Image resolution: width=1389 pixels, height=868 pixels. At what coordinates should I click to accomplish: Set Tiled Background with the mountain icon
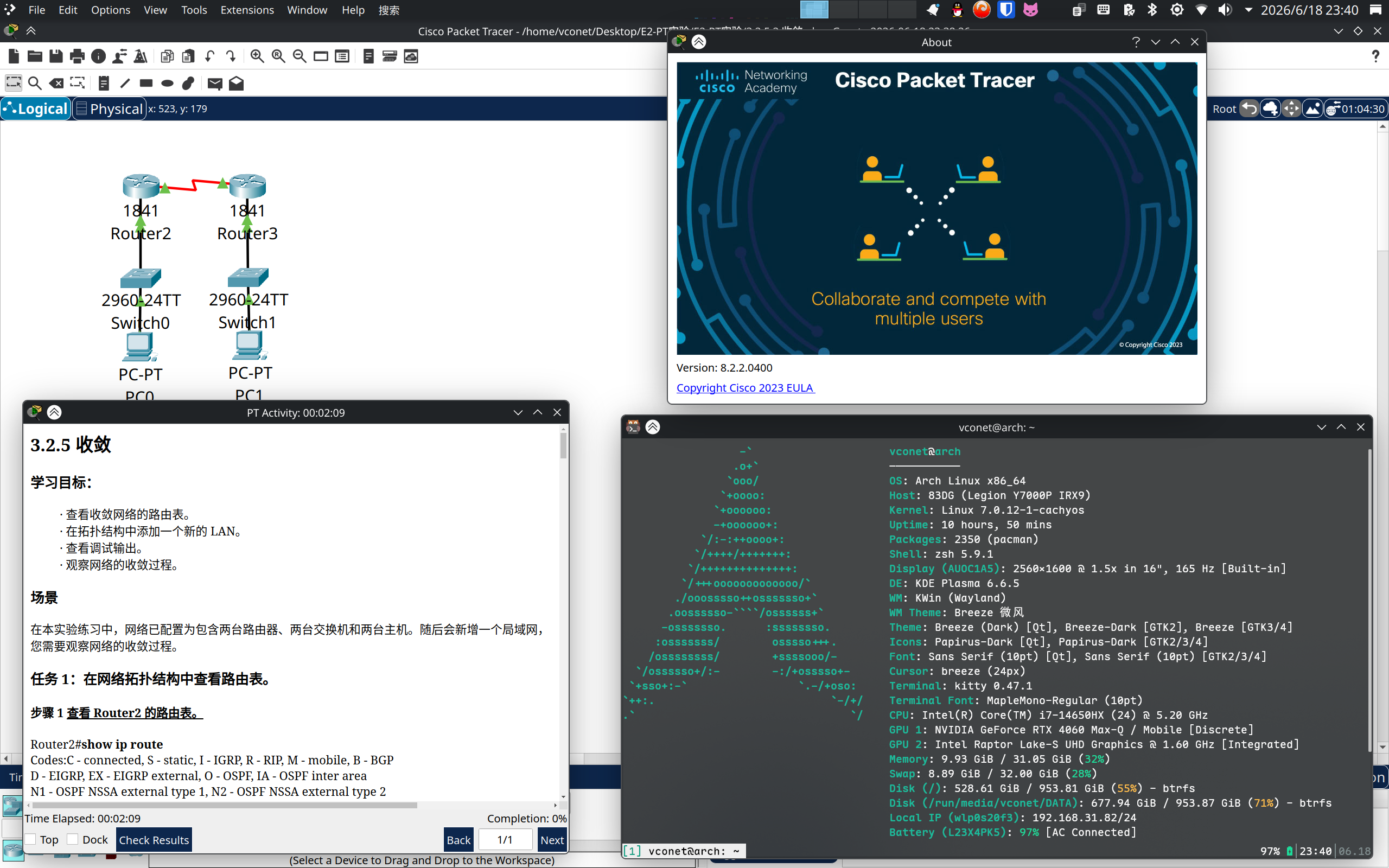1312,108
